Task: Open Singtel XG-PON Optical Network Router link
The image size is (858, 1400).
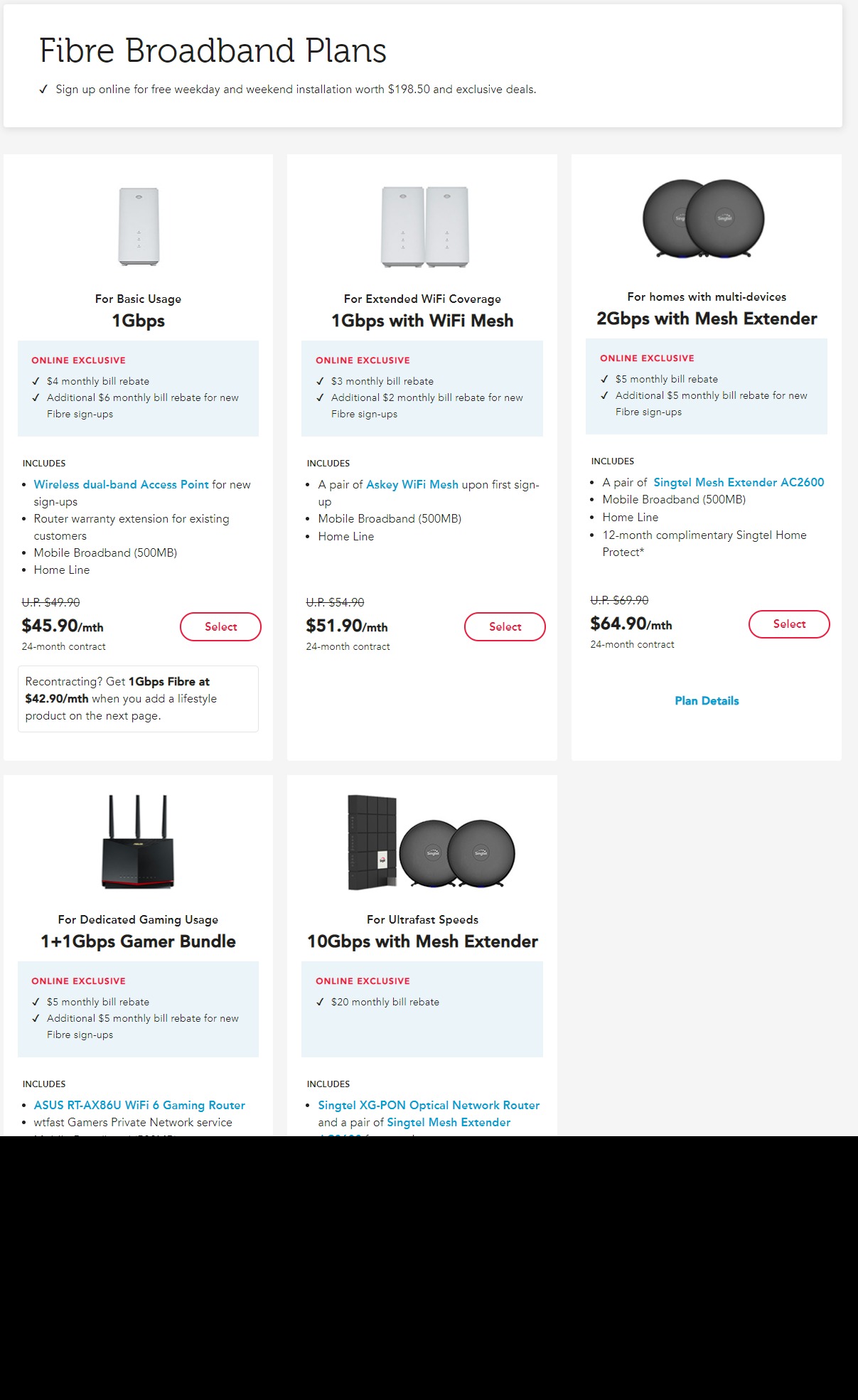Action: pyautogui.click(x=429, y=1105)
